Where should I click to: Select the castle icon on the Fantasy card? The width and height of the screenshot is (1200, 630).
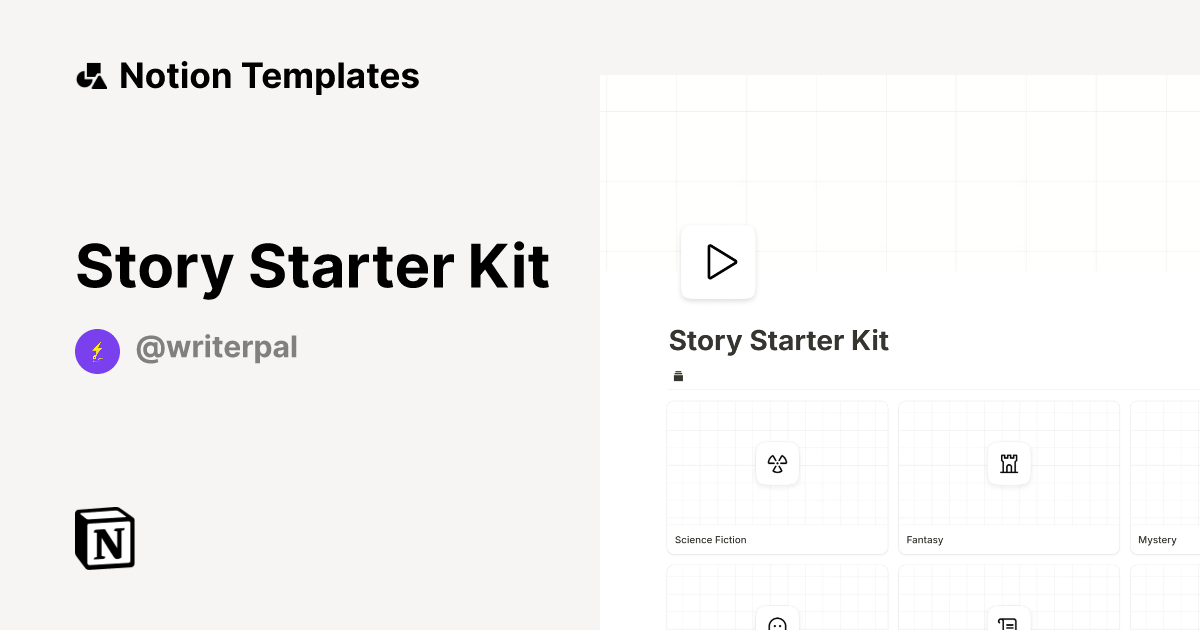tap(1009, 463)
